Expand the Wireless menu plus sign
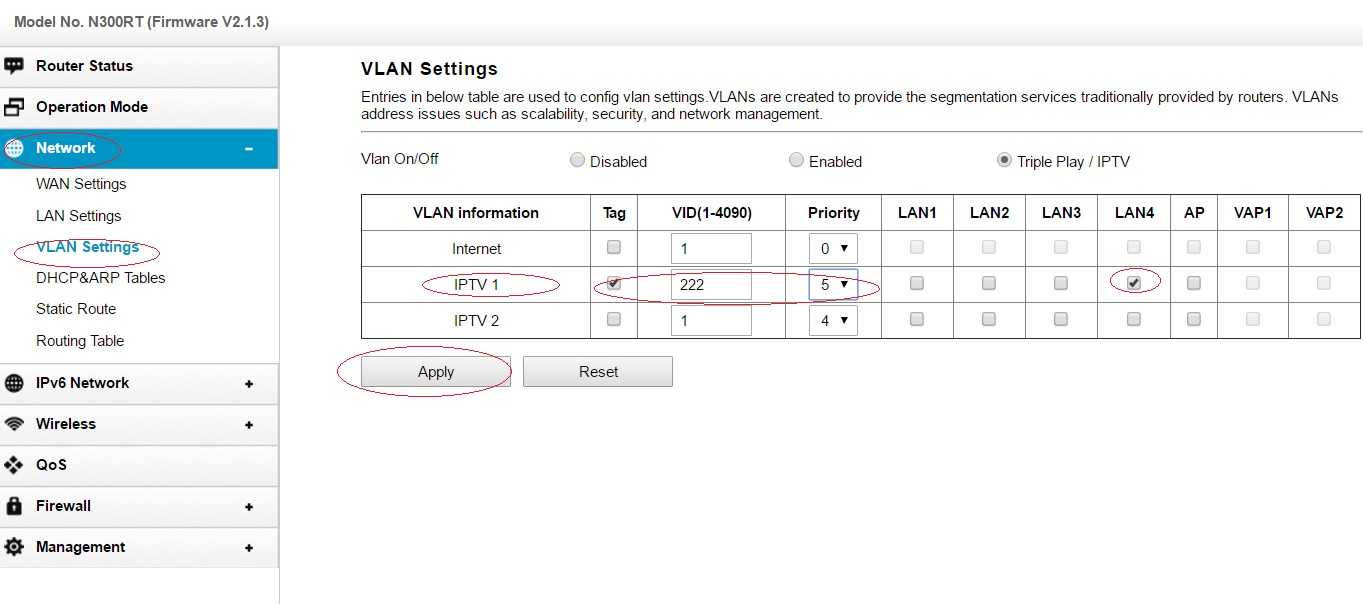 (x=248, y=424)
